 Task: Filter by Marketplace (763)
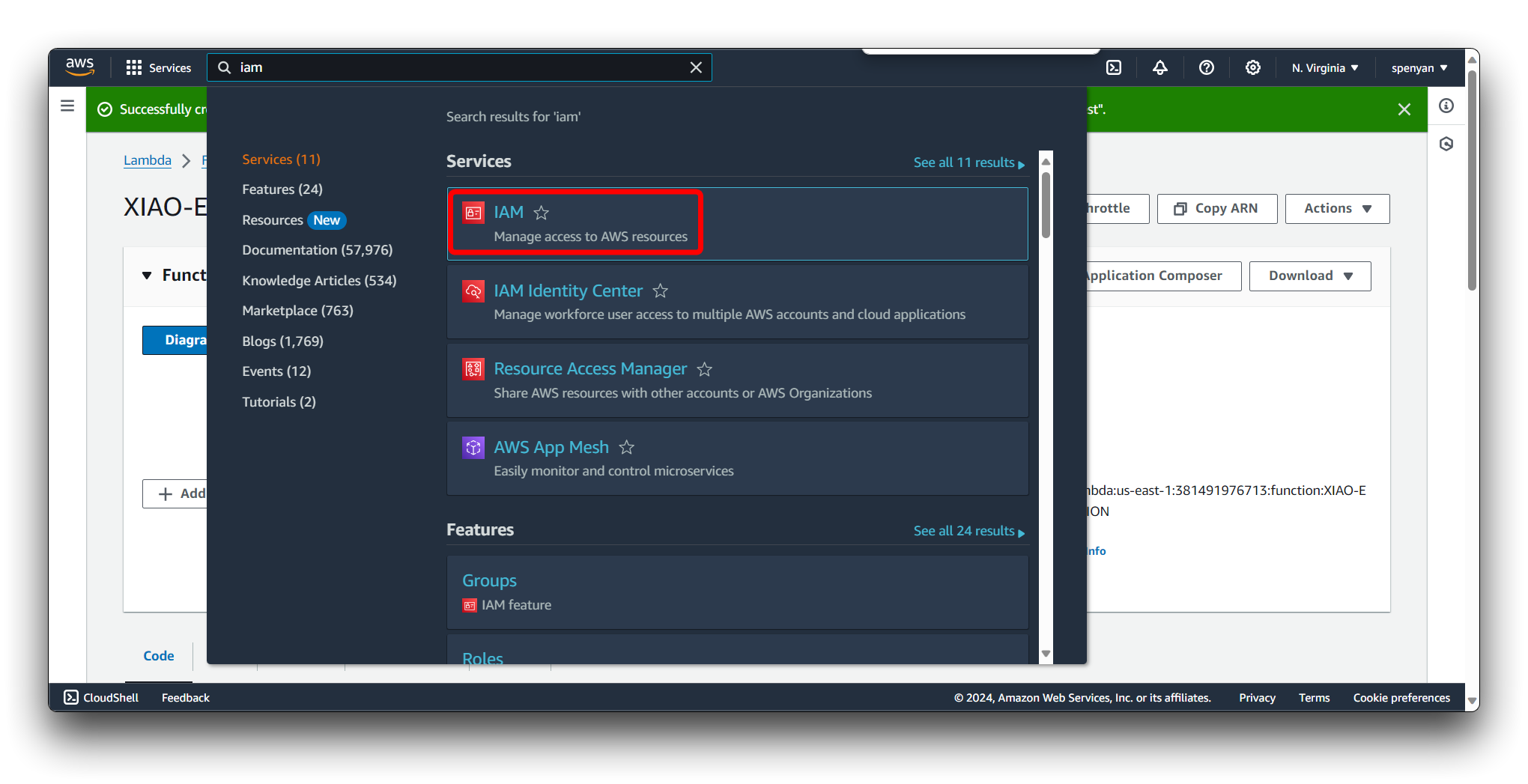coord(297,311)
